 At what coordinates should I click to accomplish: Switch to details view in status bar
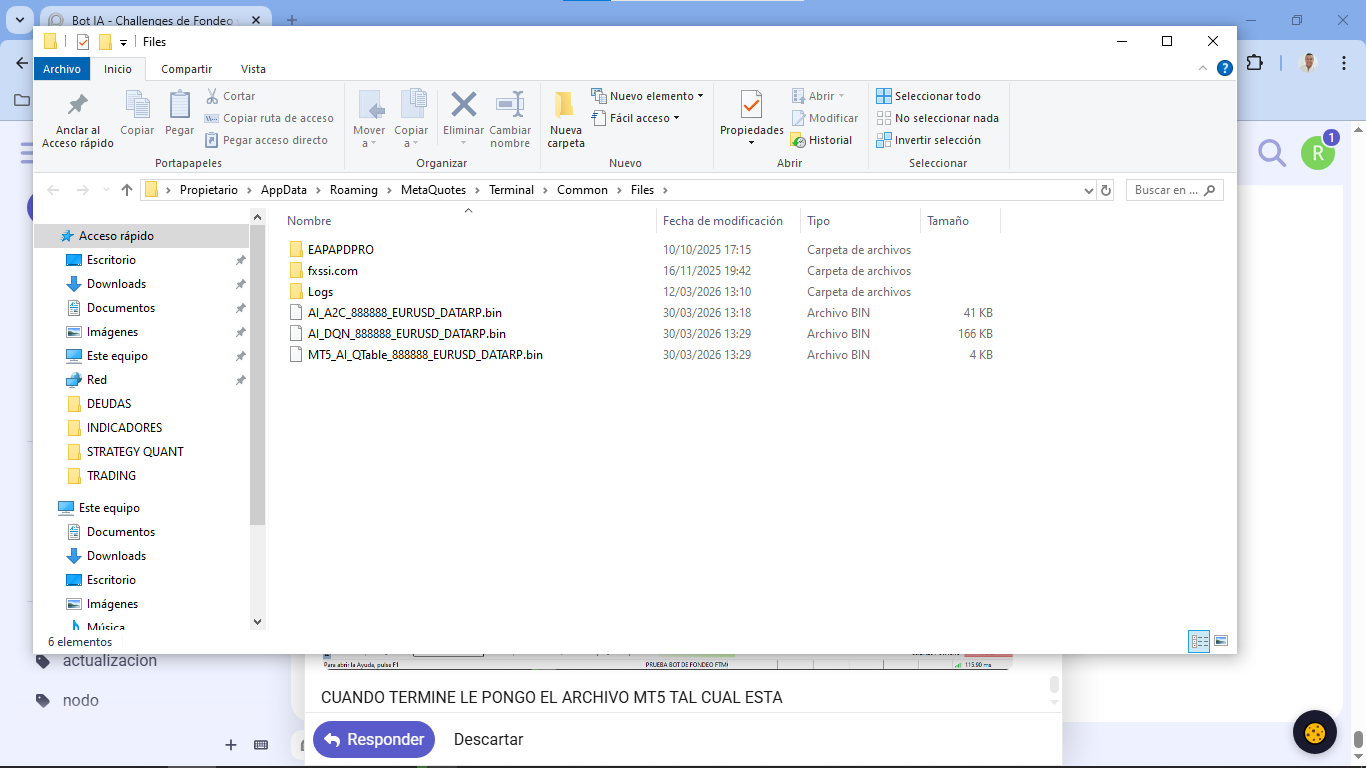[x=1198, y=641]
